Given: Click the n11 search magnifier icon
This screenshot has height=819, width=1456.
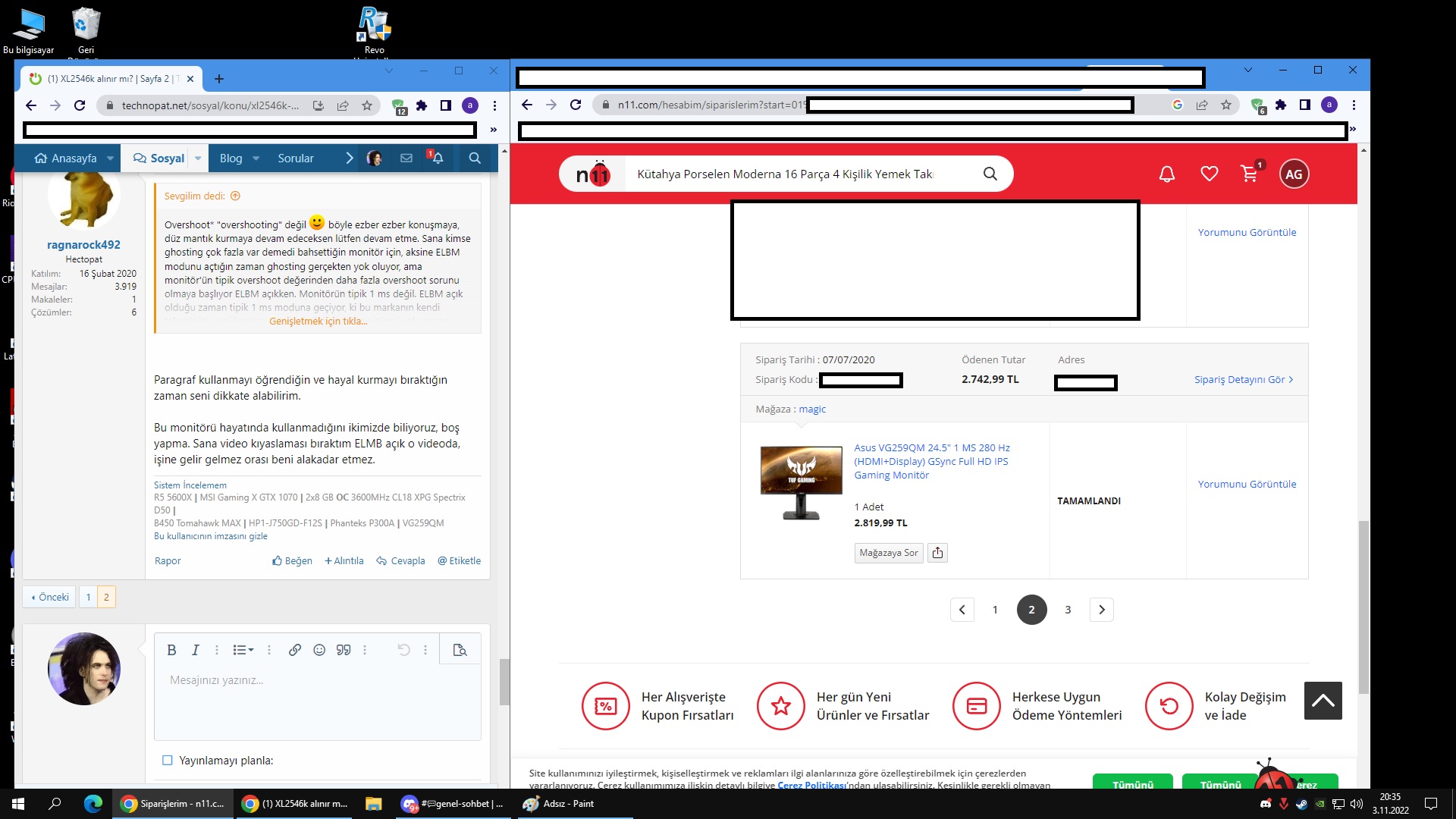Looking at the screenshot, I should pyautogui.click(x=990, y=174).
